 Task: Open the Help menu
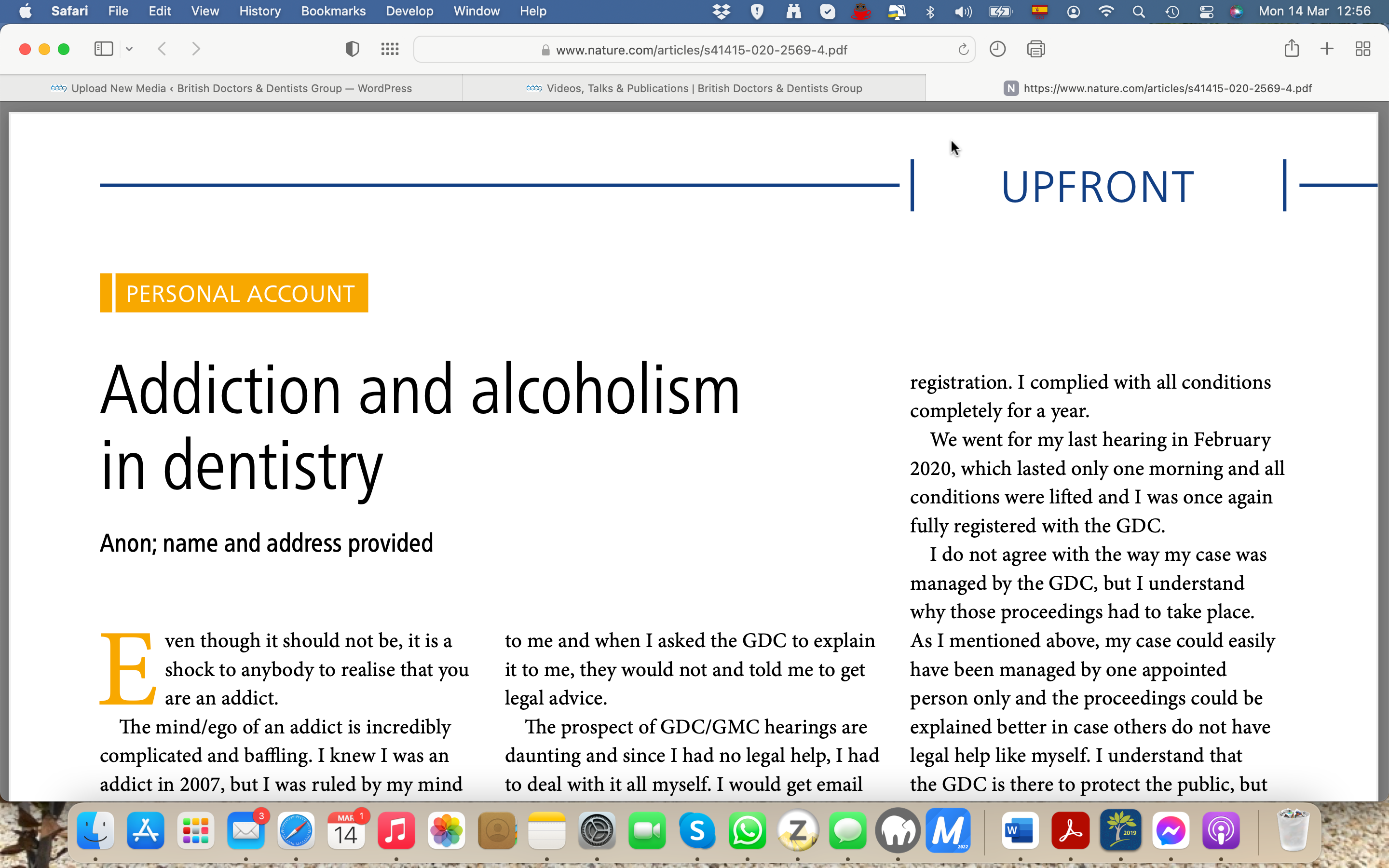[532, 11]
